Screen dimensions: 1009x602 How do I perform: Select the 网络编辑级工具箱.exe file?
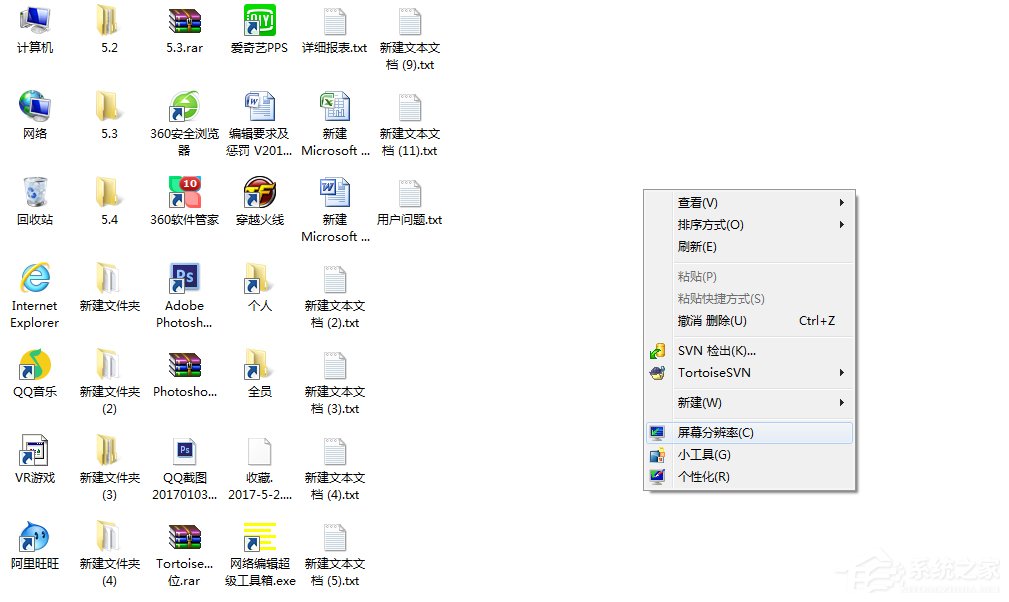(259, 540)
